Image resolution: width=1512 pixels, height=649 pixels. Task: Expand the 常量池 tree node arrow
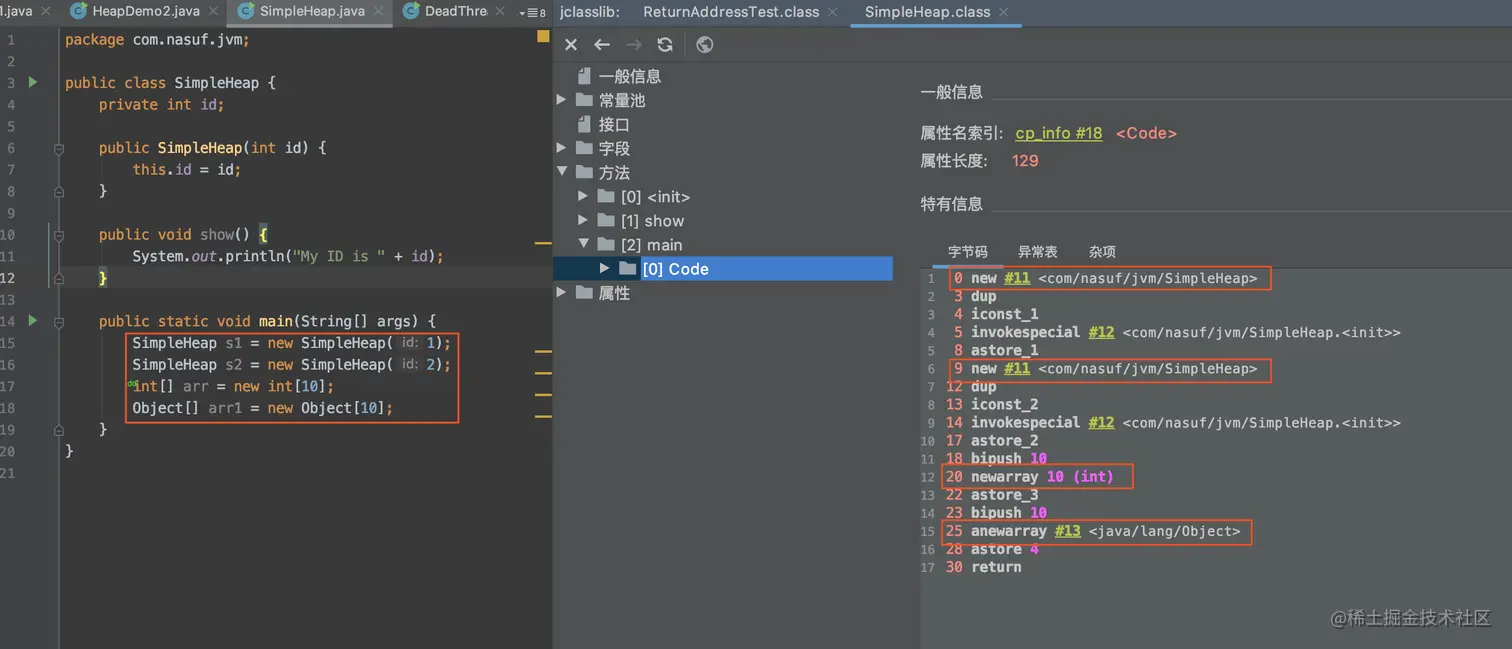[561, 100]
